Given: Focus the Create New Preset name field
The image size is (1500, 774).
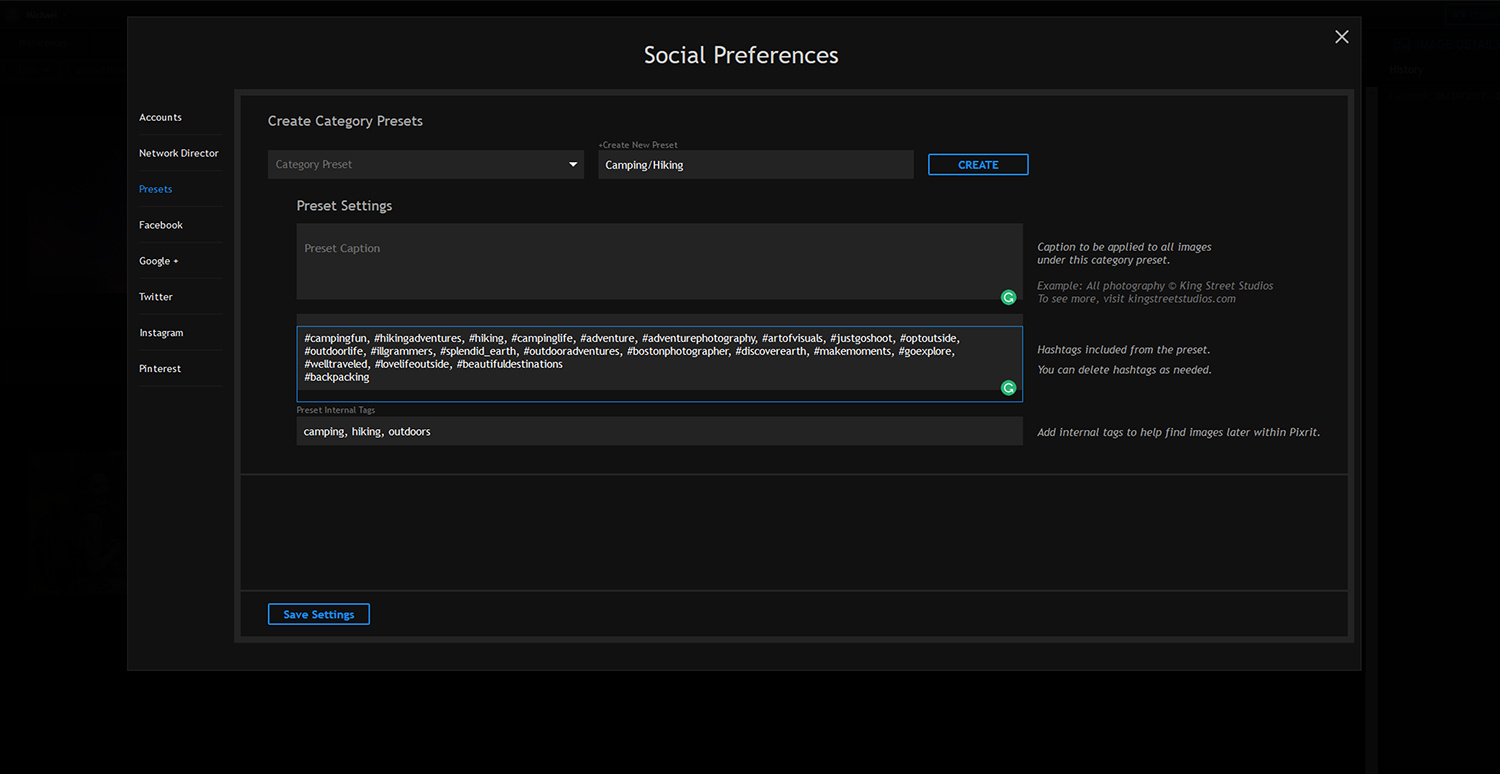Looking at the screenshot, I should click(x=755, y=165).
